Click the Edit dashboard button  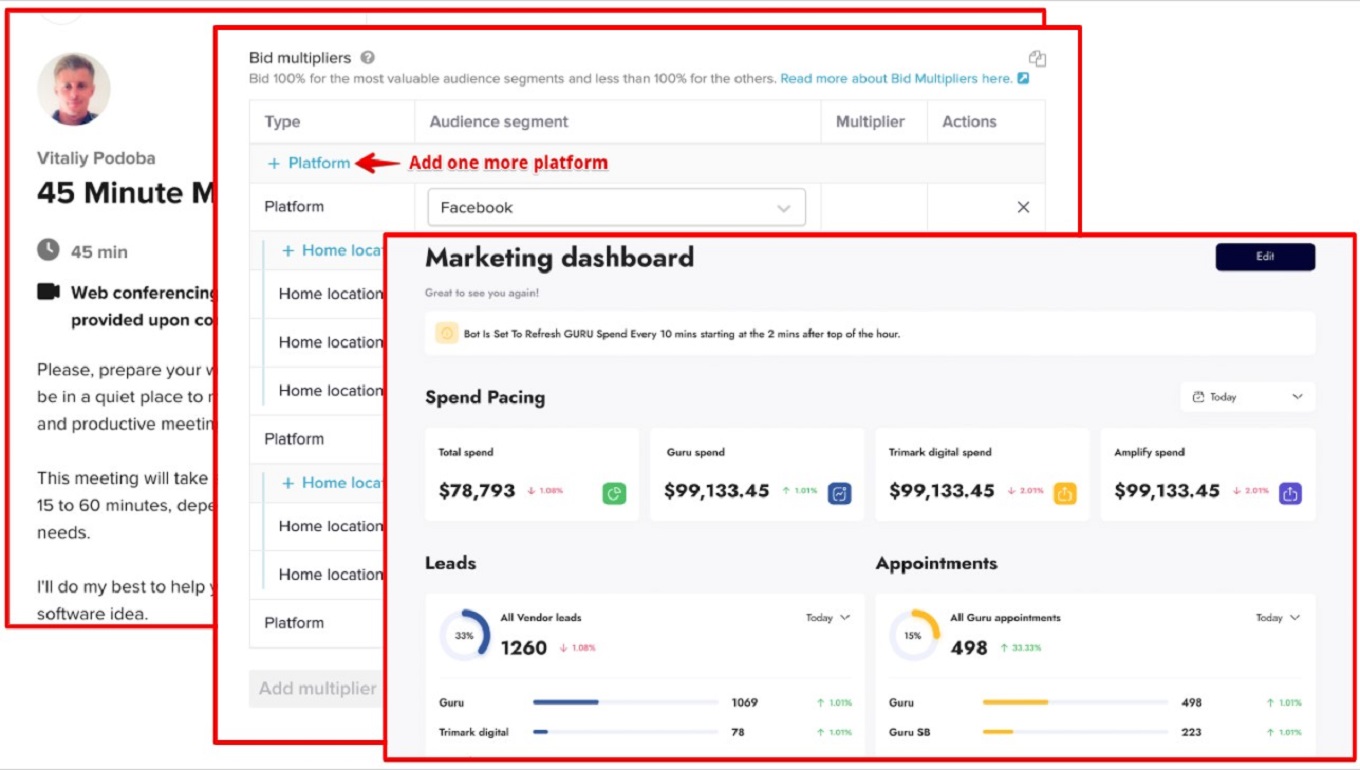coord(1265,257)
